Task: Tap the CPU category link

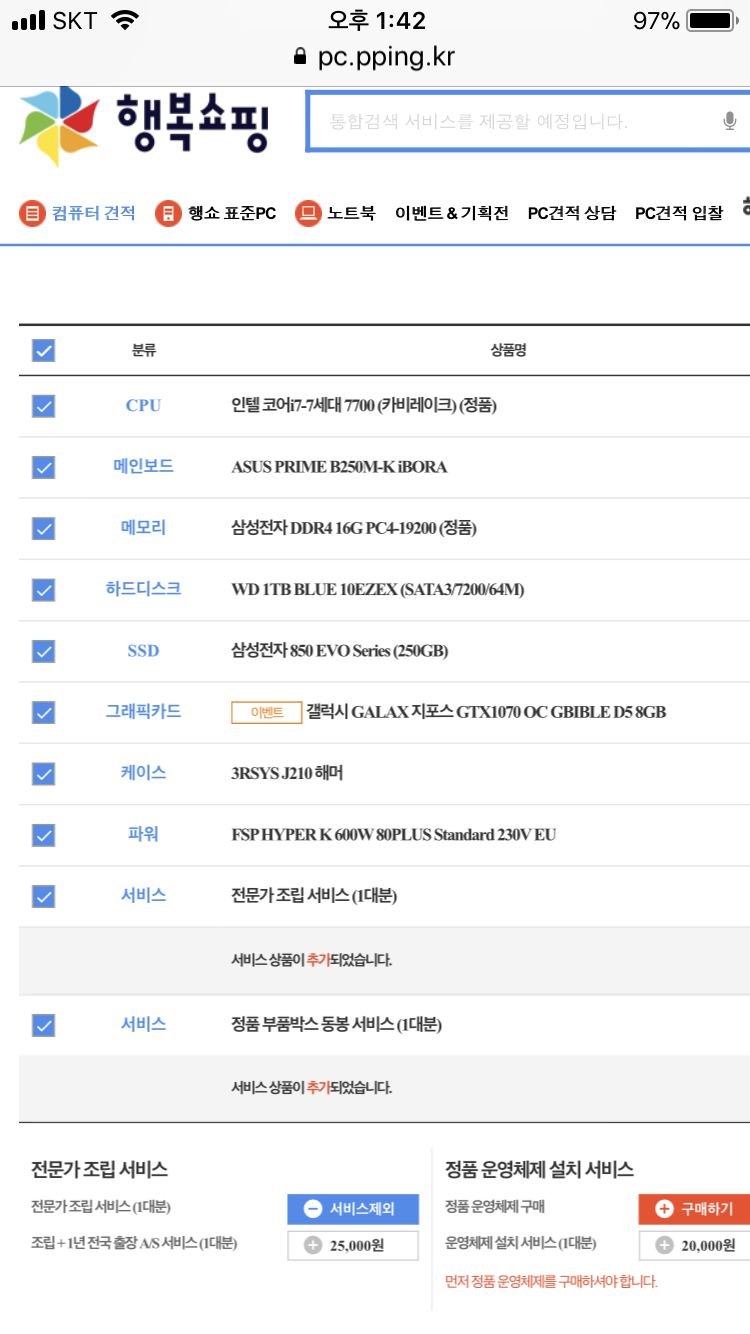Action: click(x=143, y=406)
